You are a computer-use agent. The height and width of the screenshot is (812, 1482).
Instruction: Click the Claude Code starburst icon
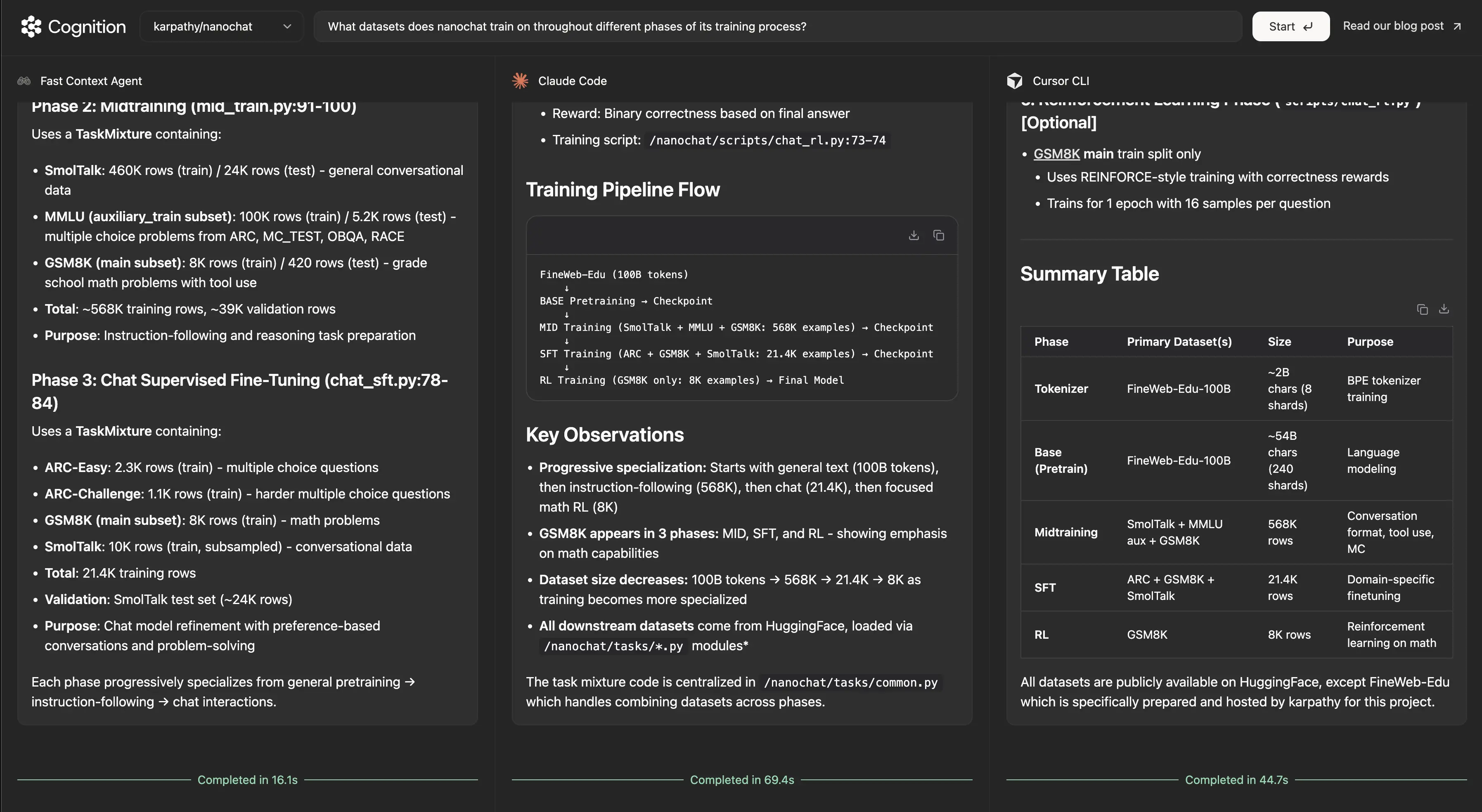pyautogui.click(x=520, y=81)
